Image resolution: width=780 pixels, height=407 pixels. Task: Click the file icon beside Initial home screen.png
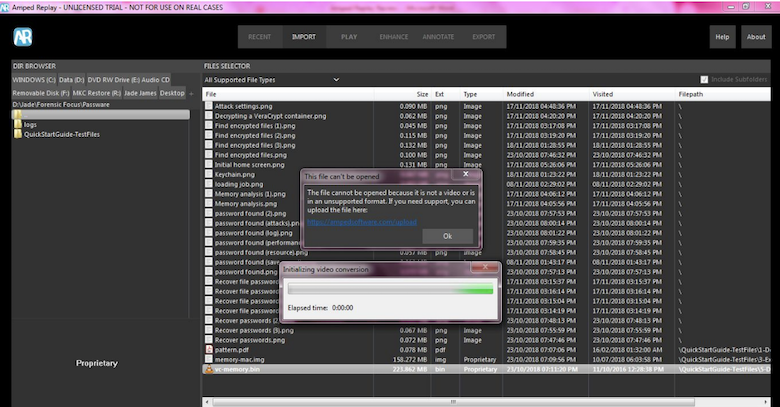(x=209, y=165)
